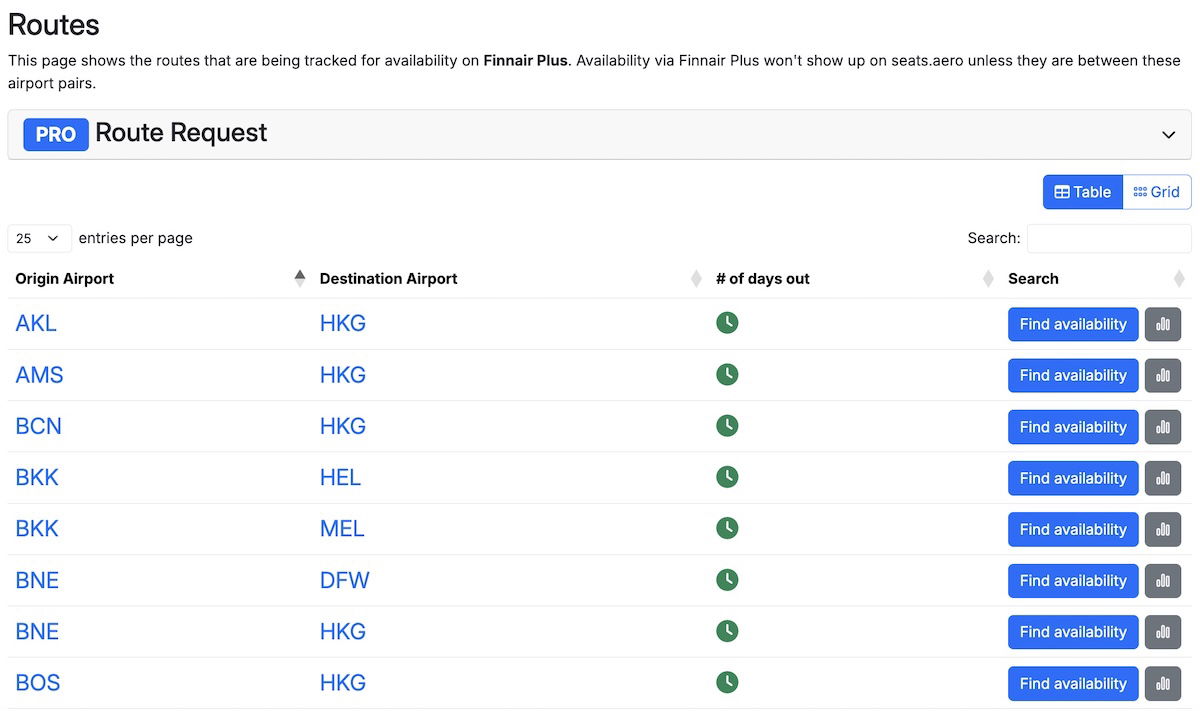Switch to Grid view

[1157, 192]
